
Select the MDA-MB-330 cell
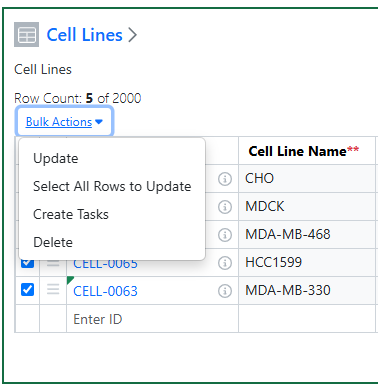click(x=307, y=291)
